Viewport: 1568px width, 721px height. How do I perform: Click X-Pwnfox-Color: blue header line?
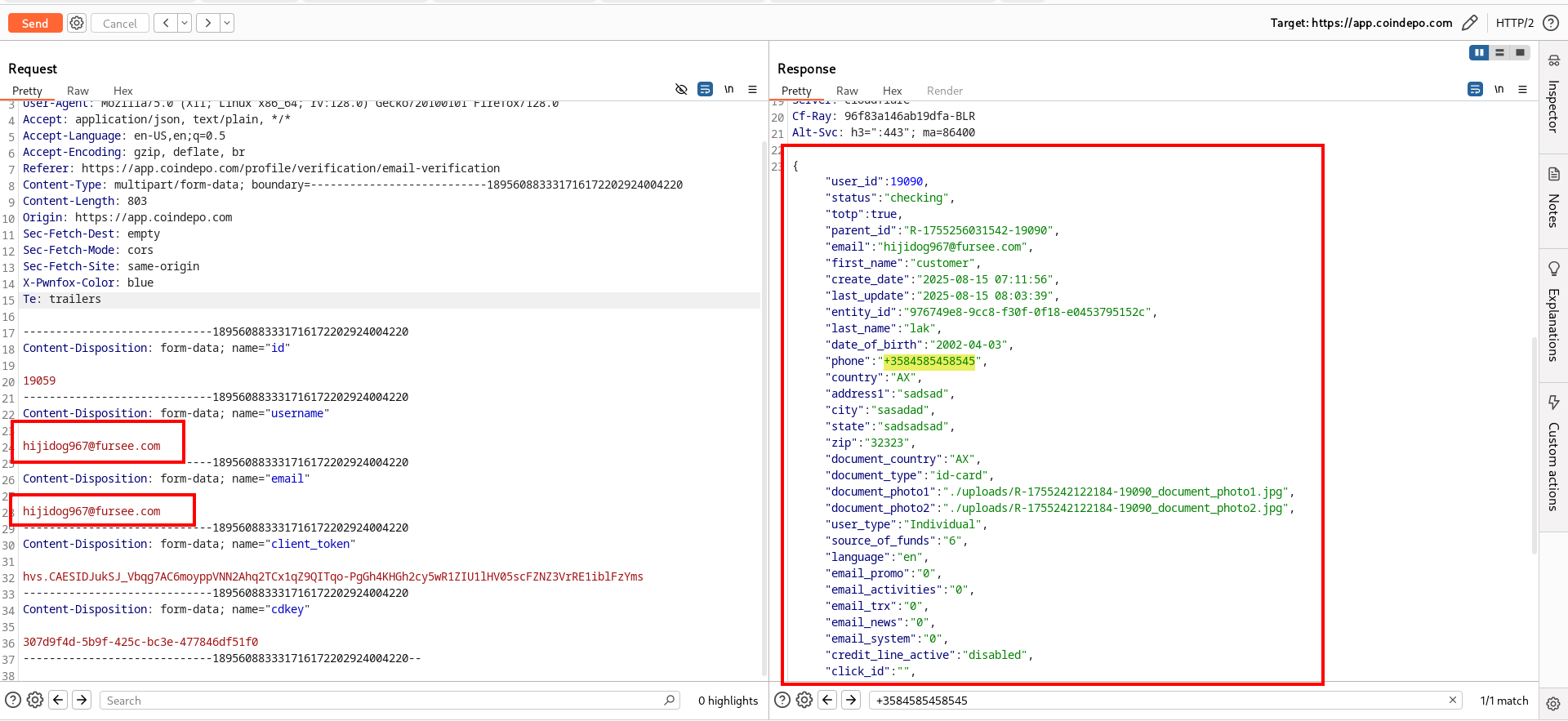88,283
